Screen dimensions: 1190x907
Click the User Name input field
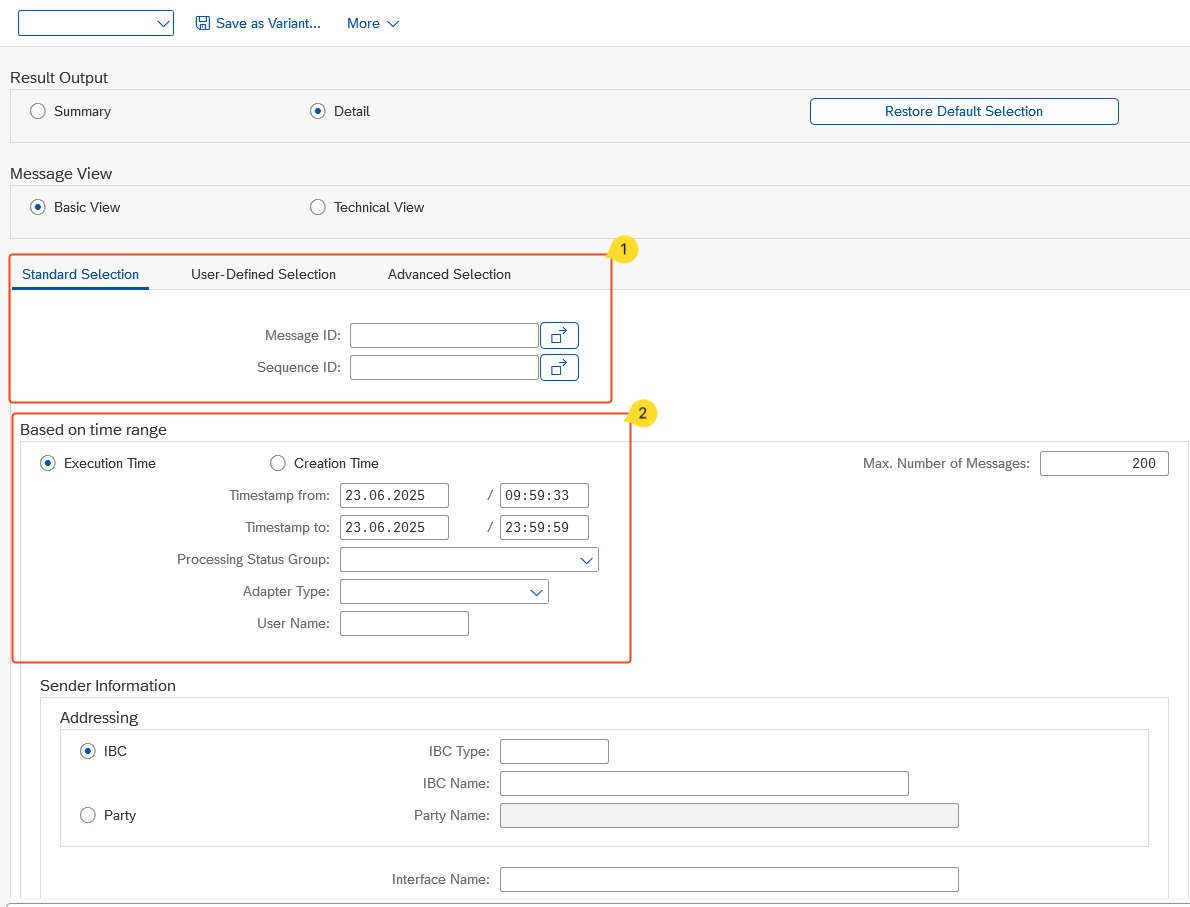(x=404, y=623)
